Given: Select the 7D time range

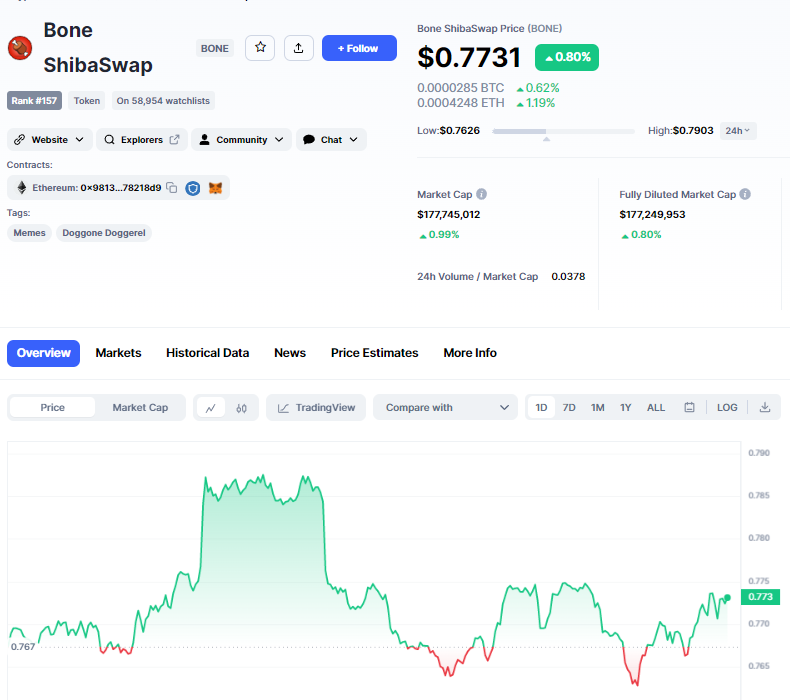Looking at the screenshot, I should [x=569, y=408].
